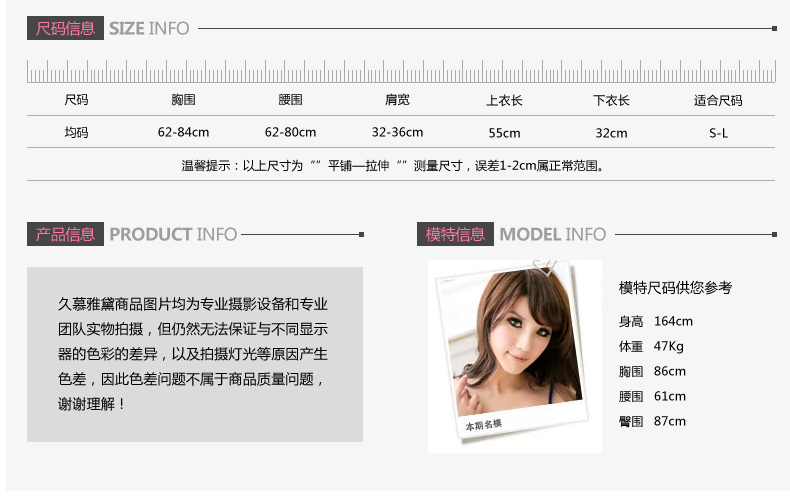
Task: Click the 均码 size row label
Action: [76, 132]
